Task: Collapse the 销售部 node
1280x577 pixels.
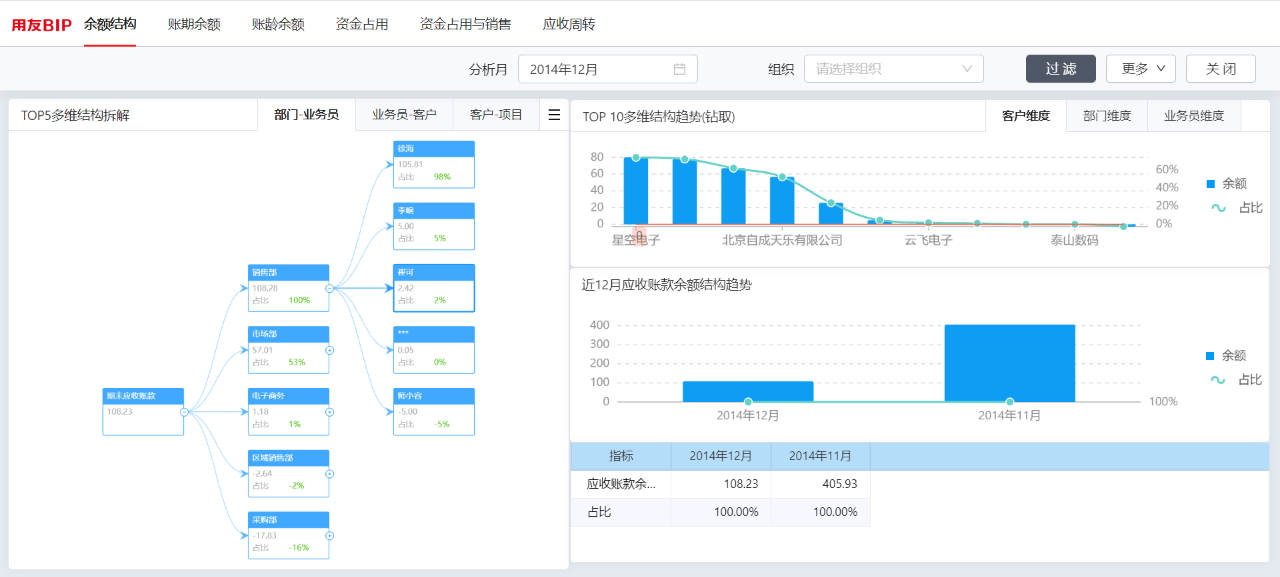Action: click(330, 288)
